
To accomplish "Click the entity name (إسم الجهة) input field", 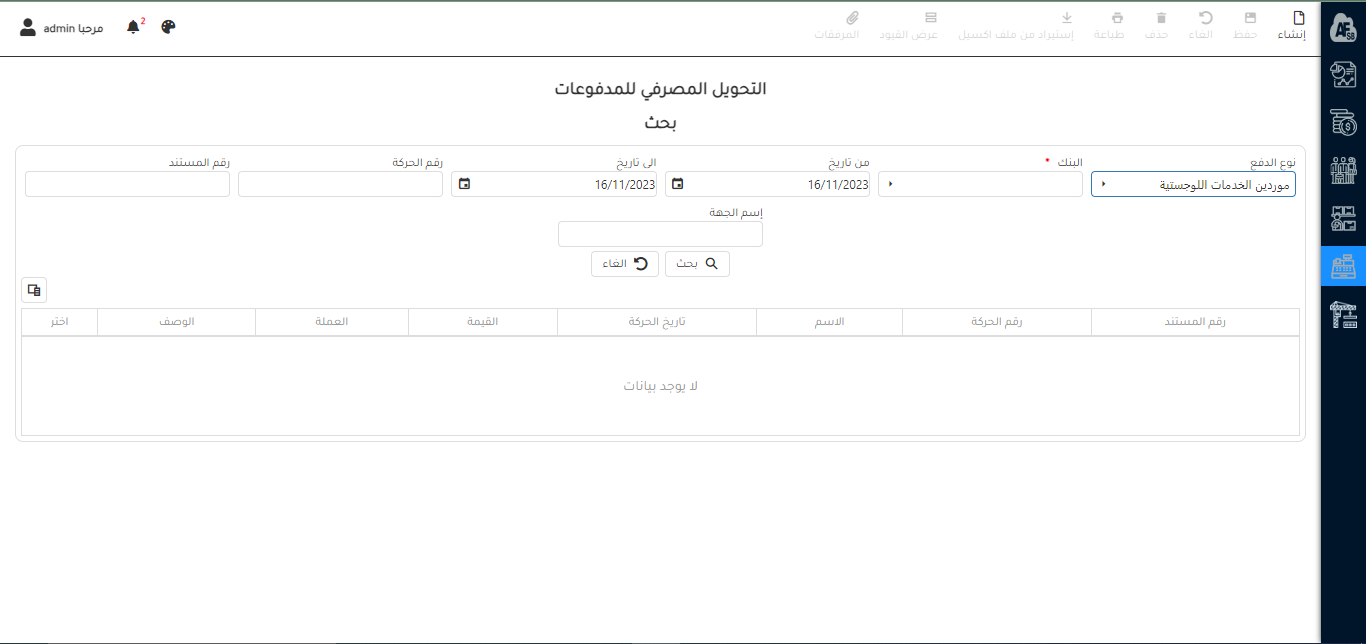I will click(660, 234).
